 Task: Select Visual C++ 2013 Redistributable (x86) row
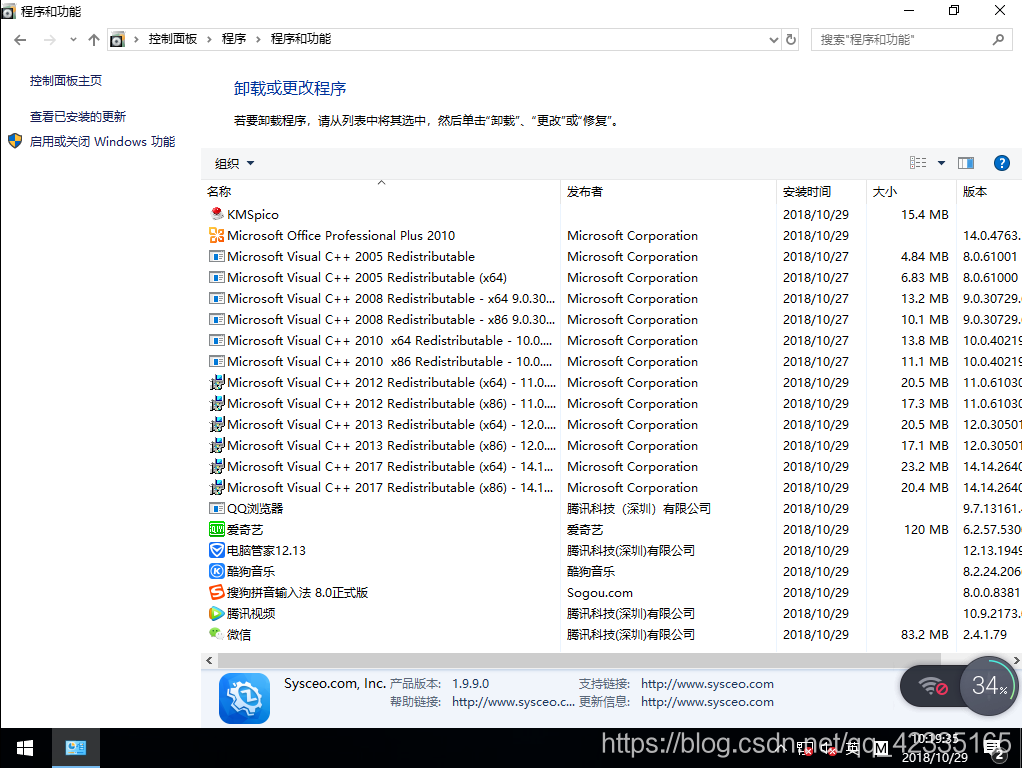coord(611,445)
